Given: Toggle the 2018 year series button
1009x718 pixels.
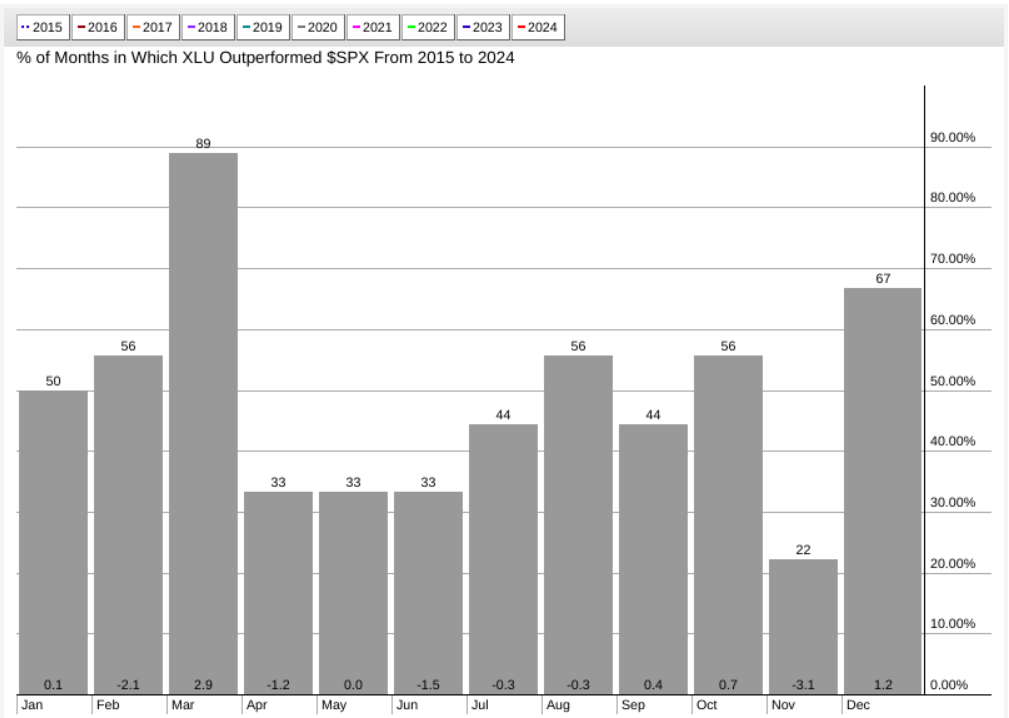Looking at the screenshot, I should point(208,28).
